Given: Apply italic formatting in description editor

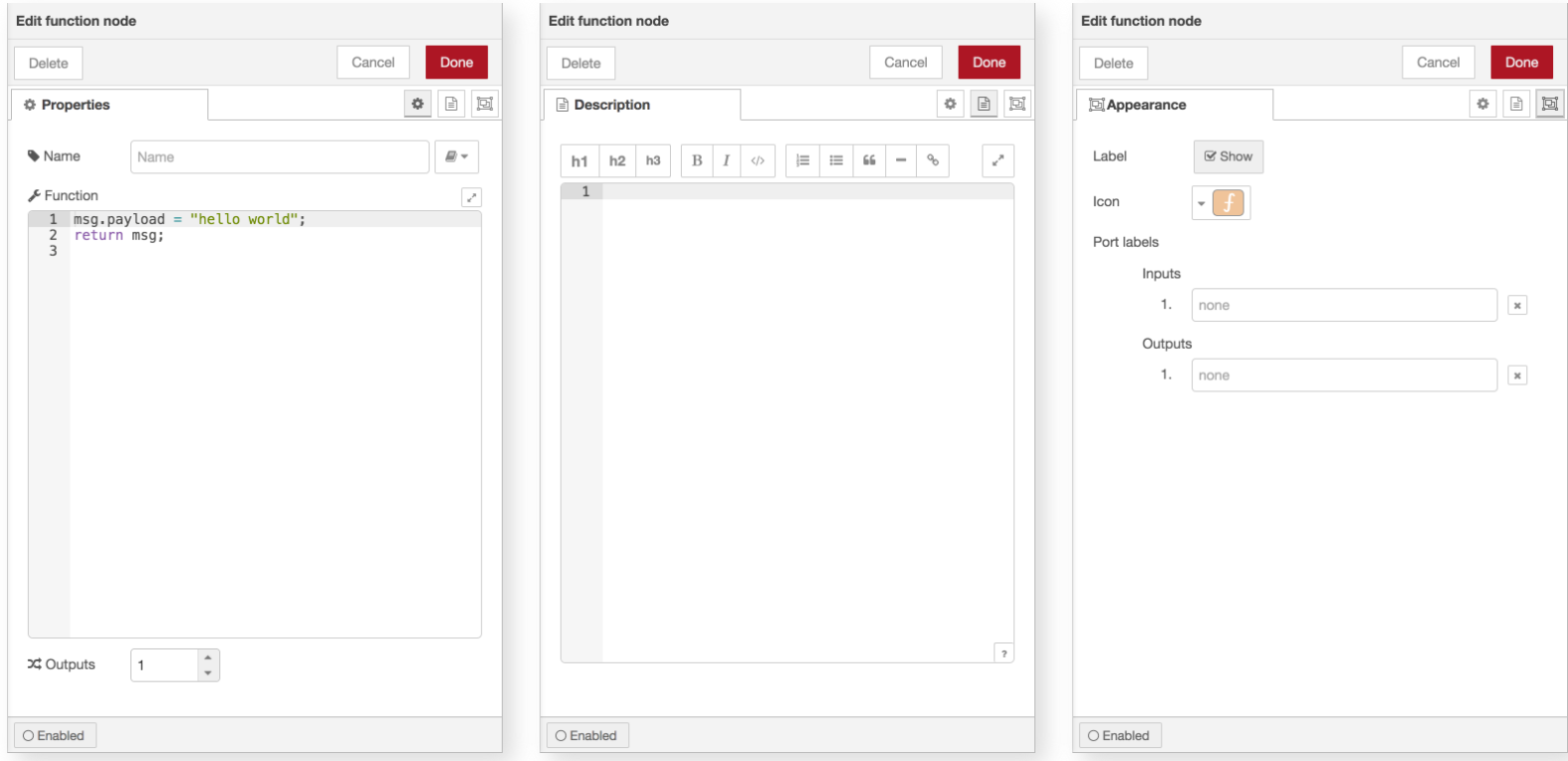Looking at the screenshot, I should pos(727,160).
